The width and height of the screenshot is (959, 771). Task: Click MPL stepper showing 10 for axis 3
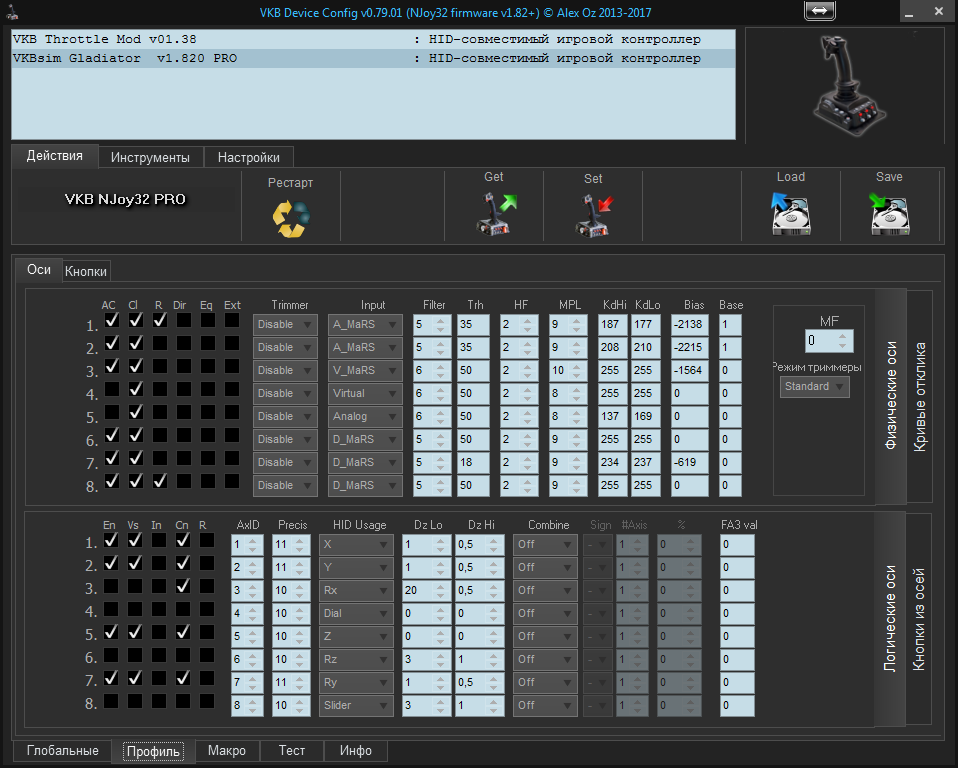[x=568, y=371]
